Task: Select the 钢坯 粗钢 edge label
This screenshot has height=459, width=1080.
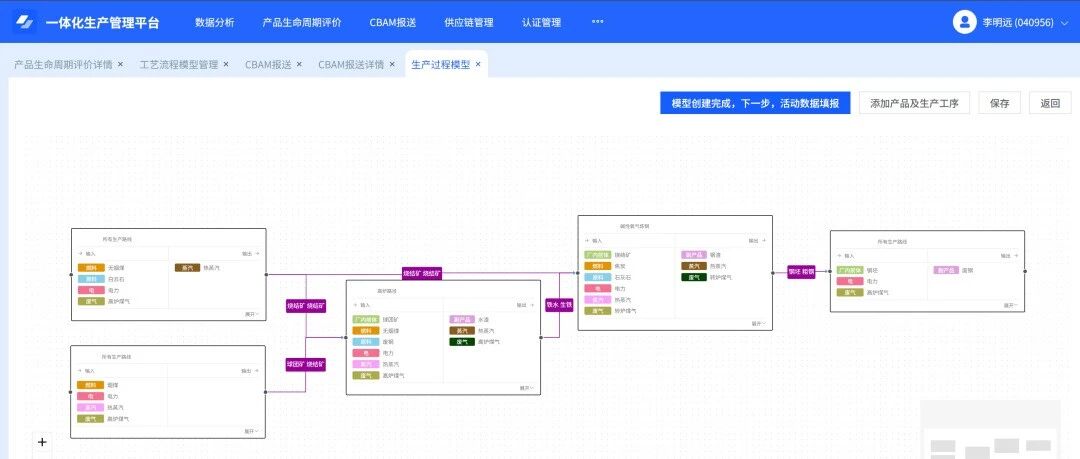Action: (802, 272)
